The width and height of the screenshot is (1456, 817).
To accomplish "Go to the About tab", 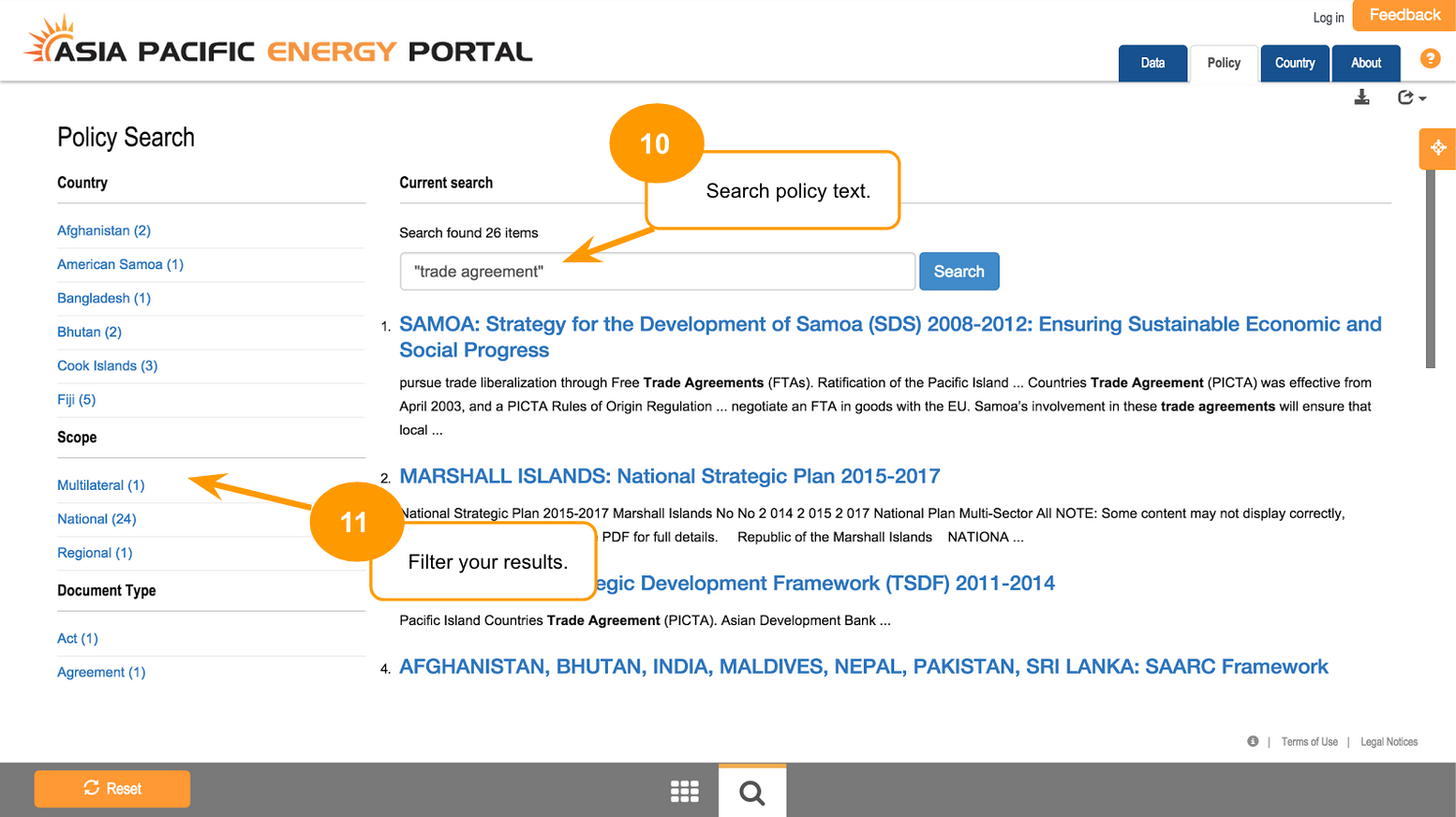I will tap(1365, 63).
